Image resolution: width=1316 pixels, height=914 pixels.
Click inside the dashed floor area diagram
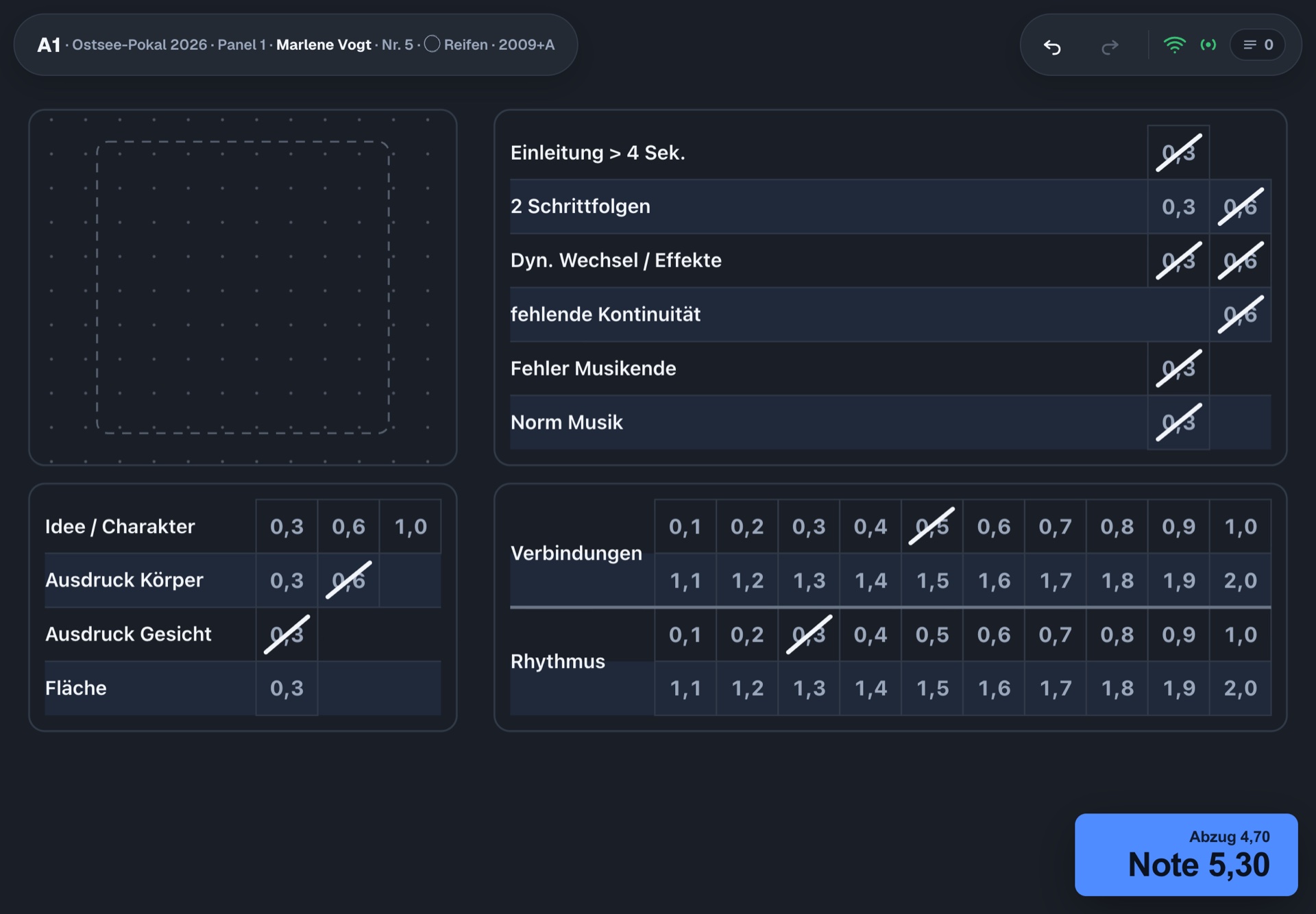coord(243,287)
